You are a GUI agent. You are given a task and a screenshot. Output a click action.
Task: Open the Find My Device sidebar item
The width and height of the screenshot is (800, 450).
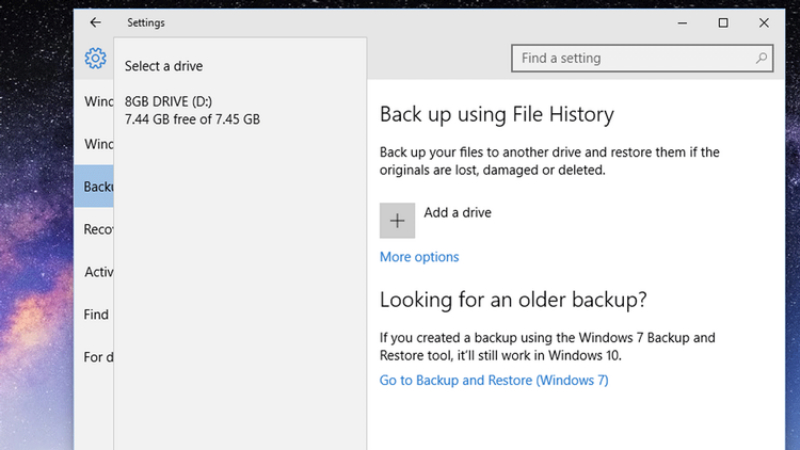pos(94,314)
